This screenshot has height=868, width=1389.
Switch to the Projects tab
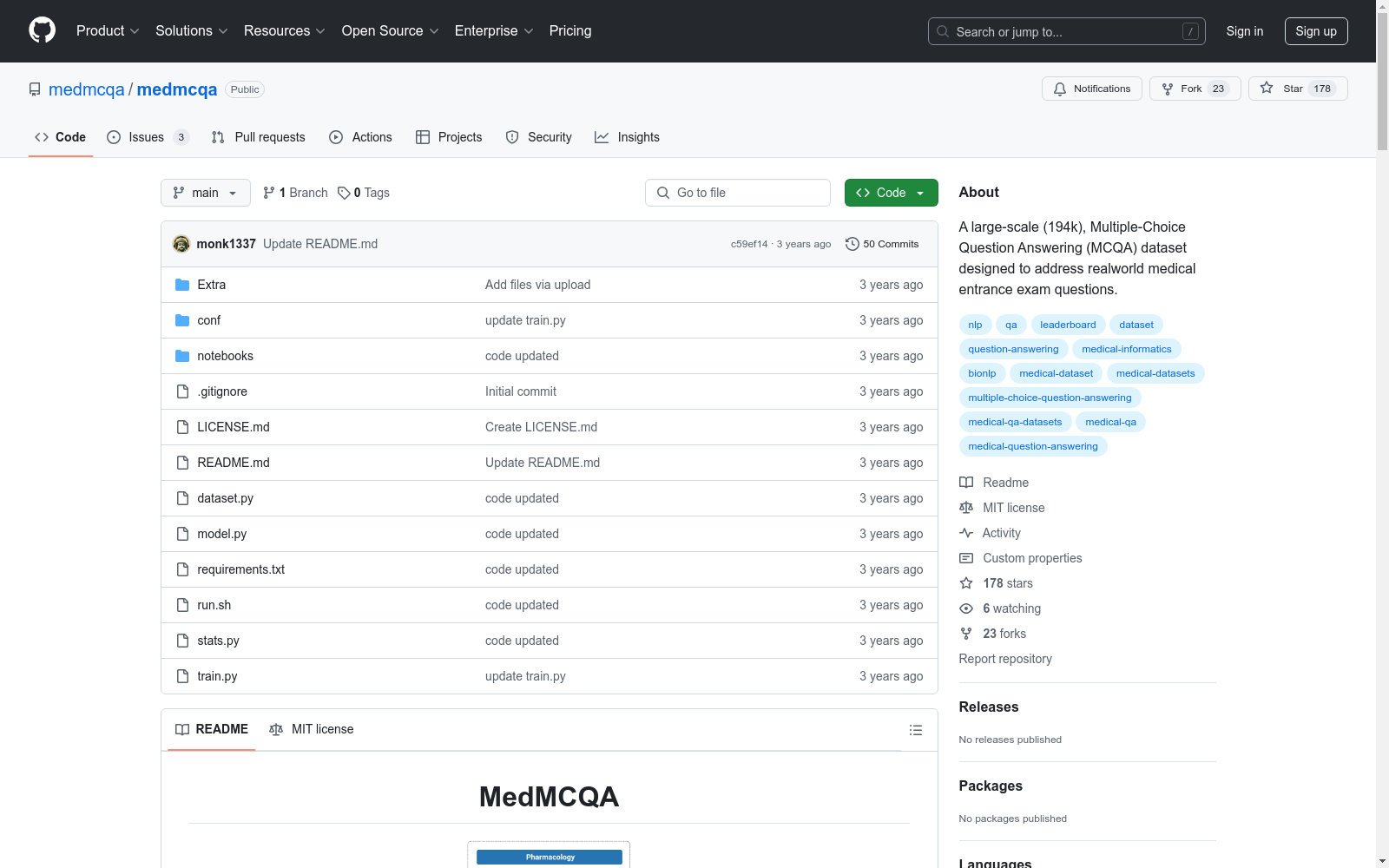tap(449, 137)
